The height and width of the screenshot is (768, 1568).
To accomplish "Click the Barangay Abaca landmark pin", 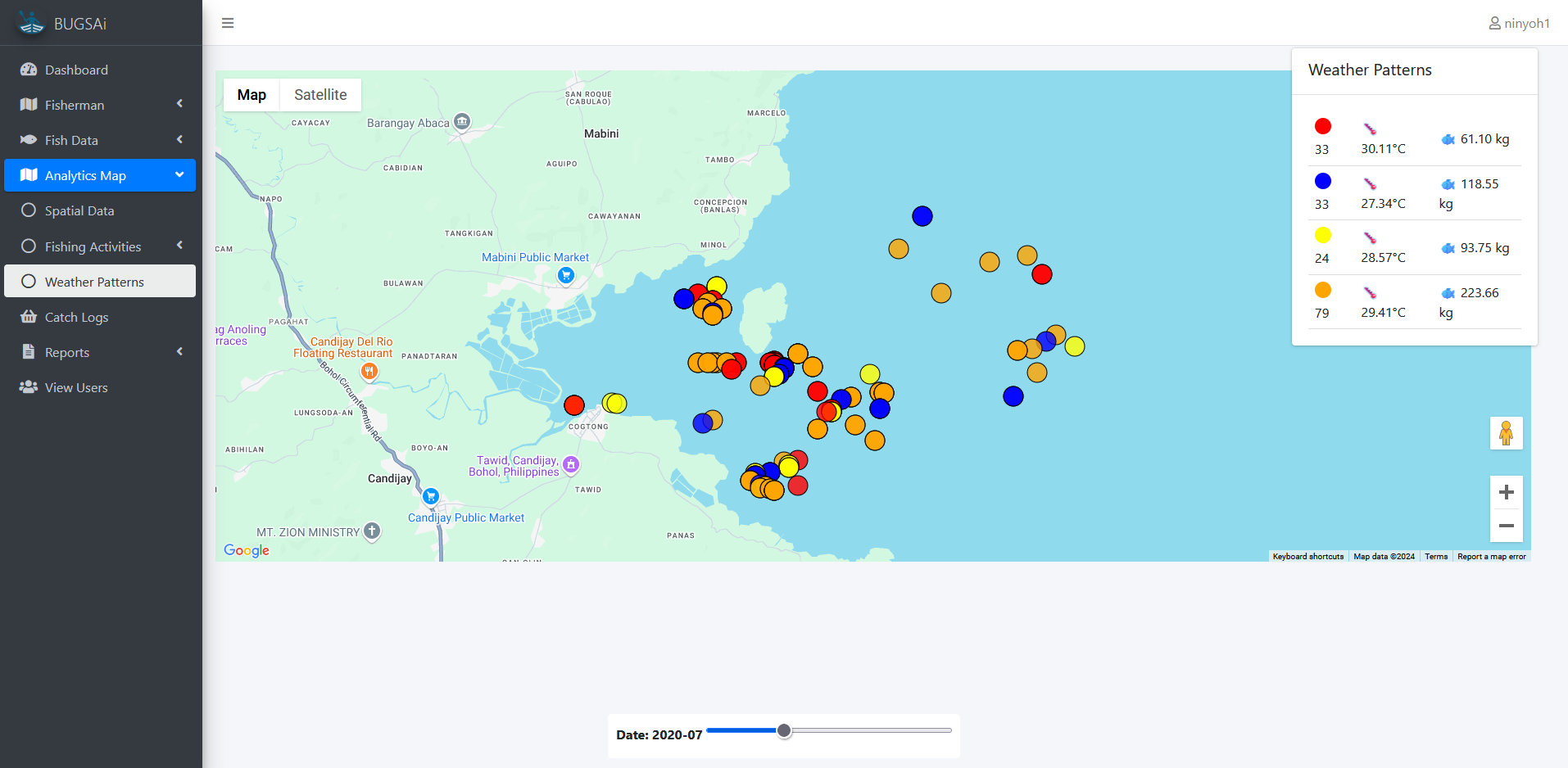I will (x=462, y=122).
